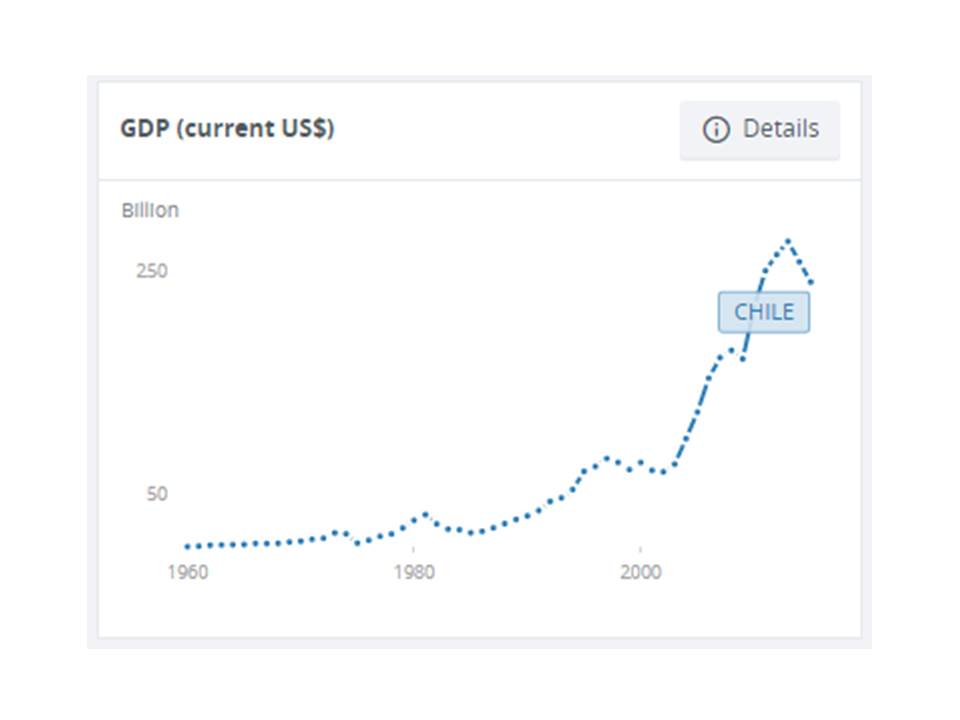Click the info icon beside Details
The height and width of the screenshot is (720, 960).
point(716,129)
